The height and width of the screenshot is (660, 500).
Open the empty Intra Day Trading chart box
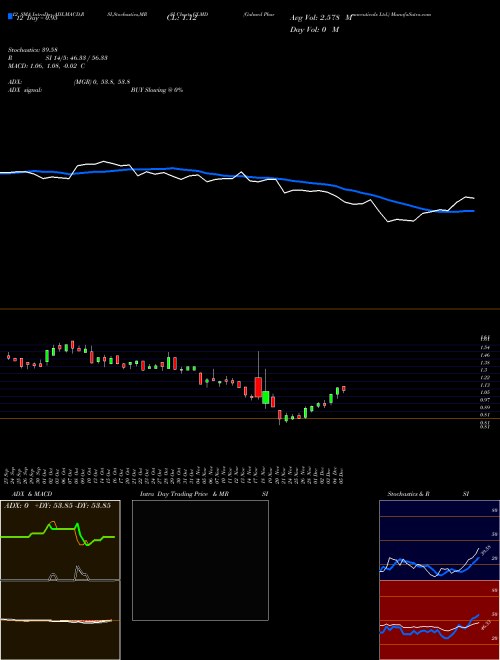(200, 560)
